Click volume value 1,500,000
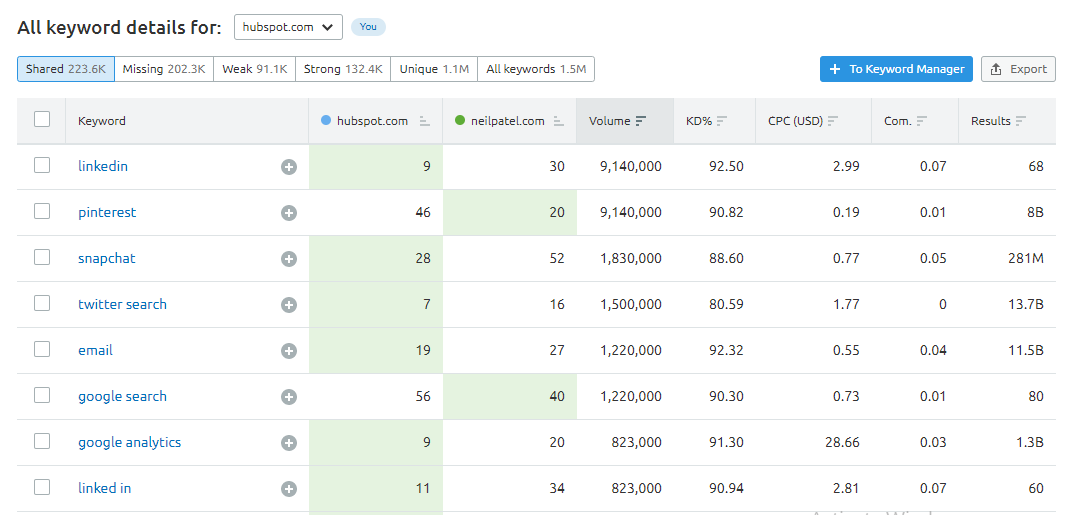This screenshot has height=515, width=1084. pos(631,304)
